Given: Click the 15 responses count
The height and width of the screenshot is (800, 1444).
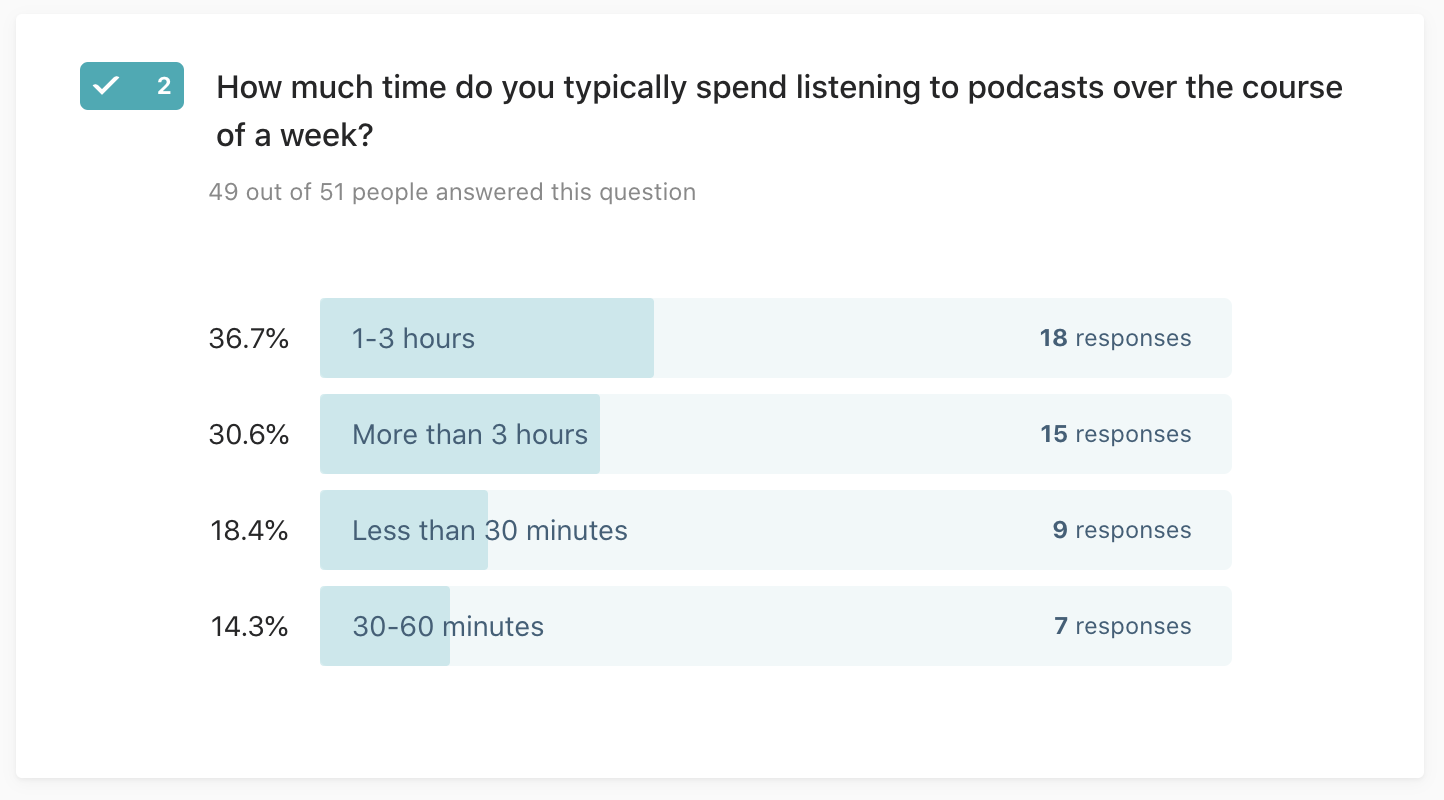Looking at the screenshot, I should pyautogui.click(x=1115, y=434).
